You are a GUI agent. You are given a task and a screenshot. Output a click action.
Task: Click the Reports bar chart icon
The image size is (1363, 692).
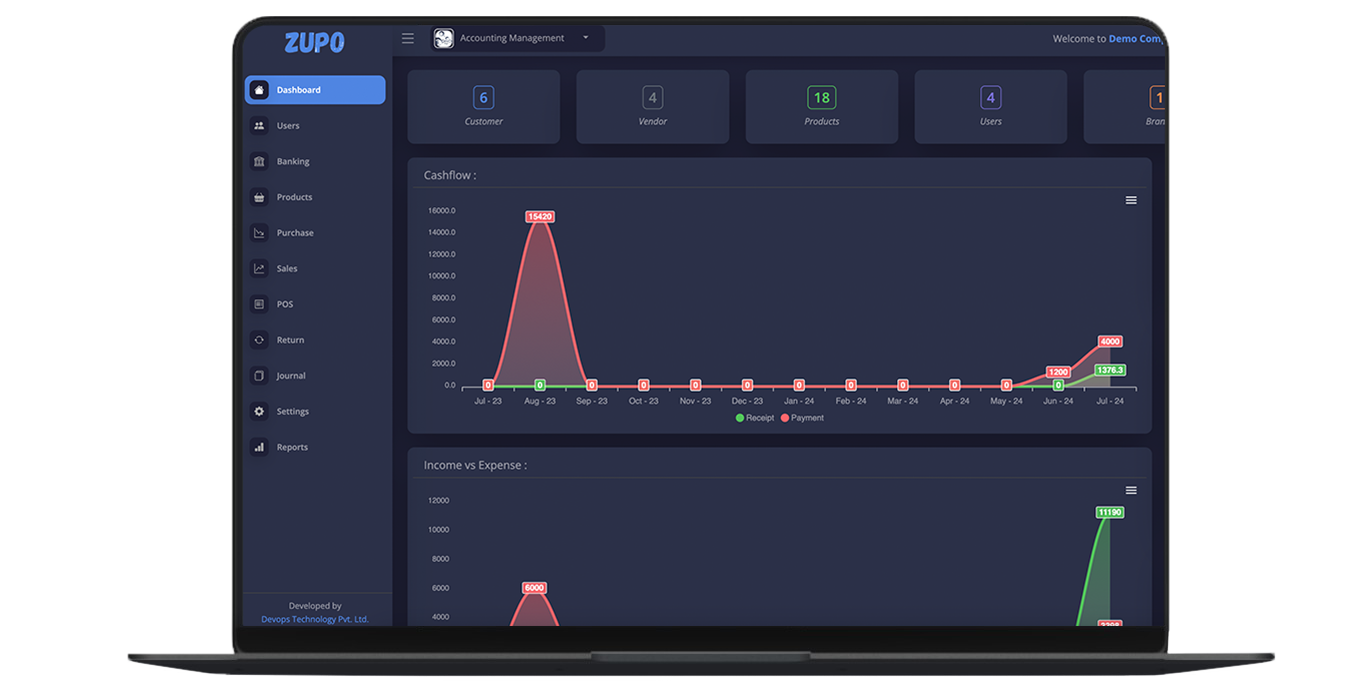259,447
